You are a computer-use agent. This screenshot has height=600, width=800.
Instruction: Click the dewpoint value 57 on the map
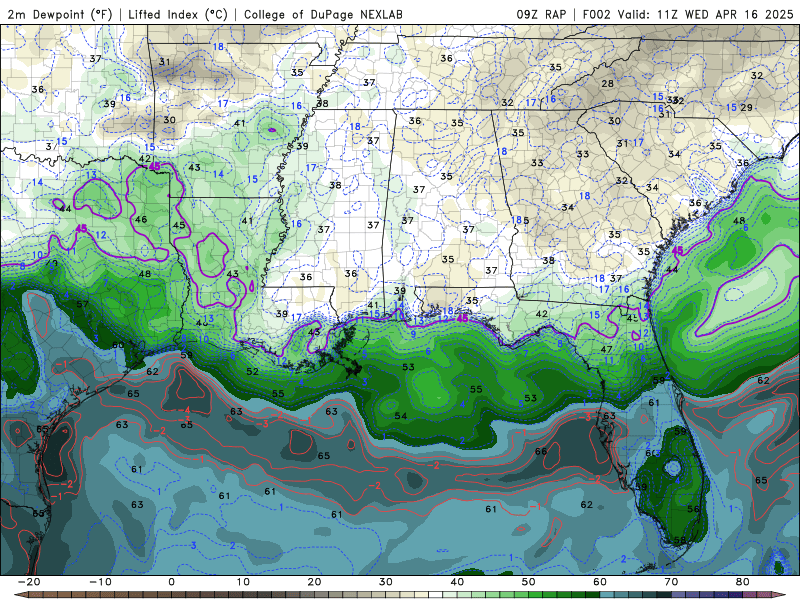point(82,304)
